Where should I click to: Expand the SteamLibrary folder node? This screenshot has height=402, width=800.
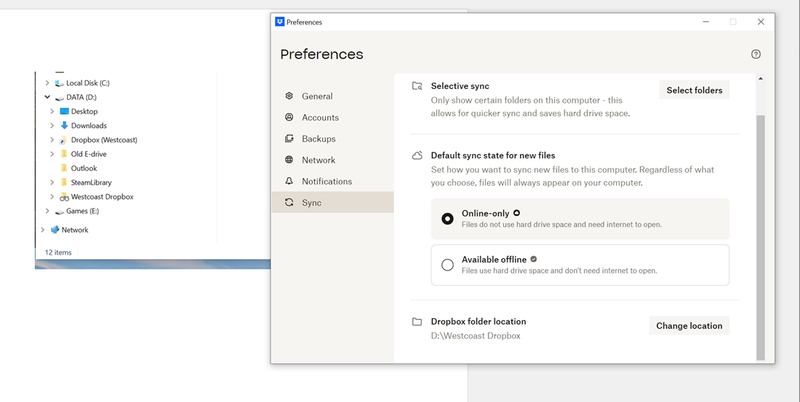(x=52, y=183)
